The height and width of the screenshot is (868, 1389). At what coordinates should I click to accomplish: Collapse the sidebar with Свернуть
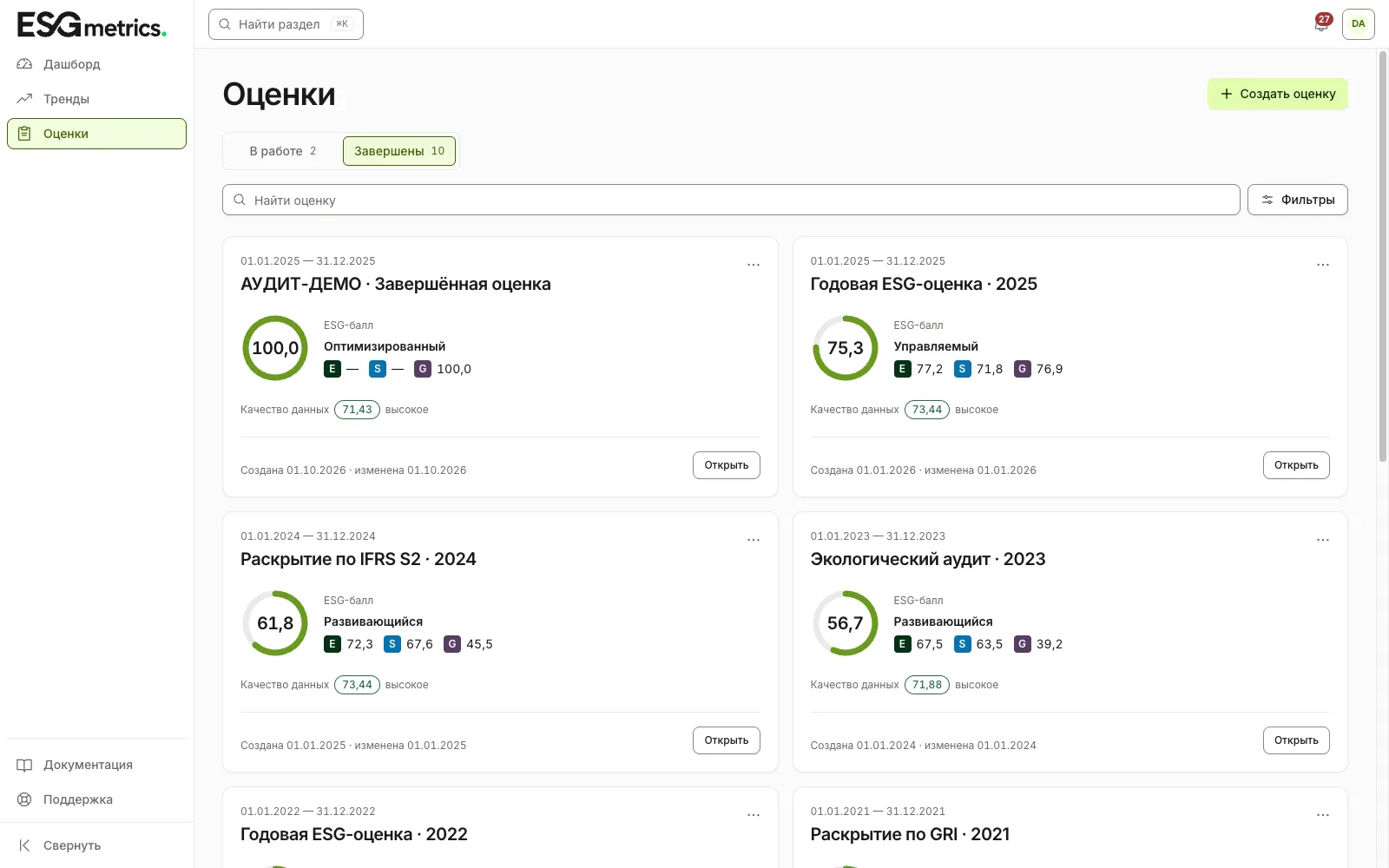(96, 845)
